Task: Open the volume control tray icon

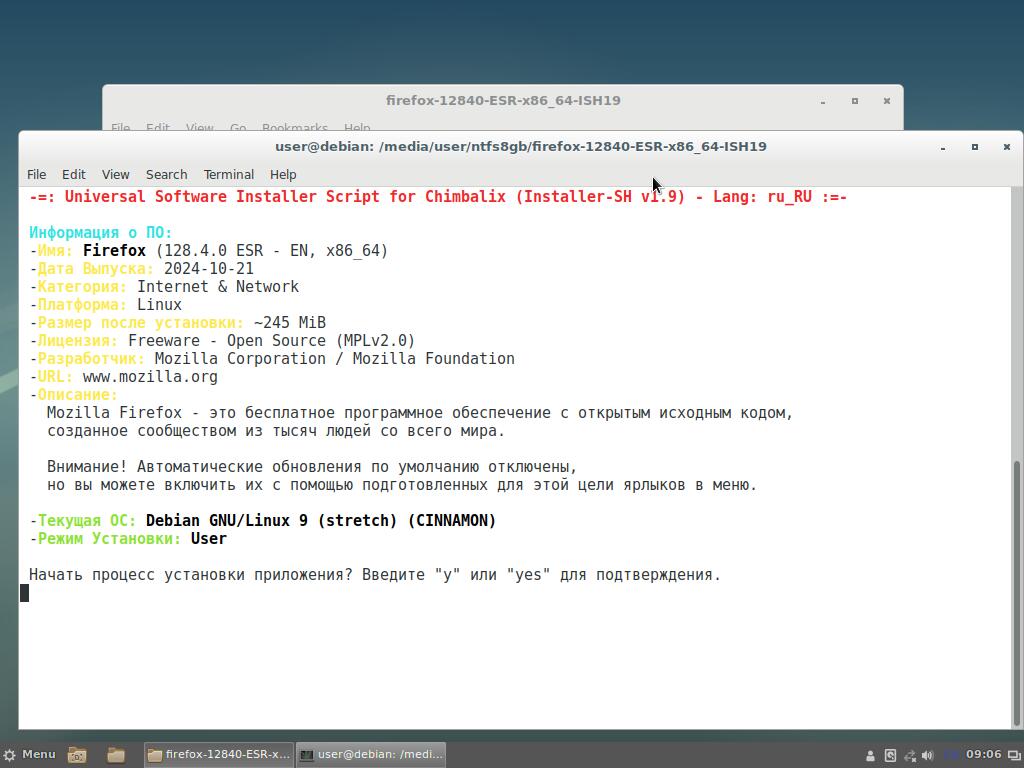Action: click(x=927, y=756)
